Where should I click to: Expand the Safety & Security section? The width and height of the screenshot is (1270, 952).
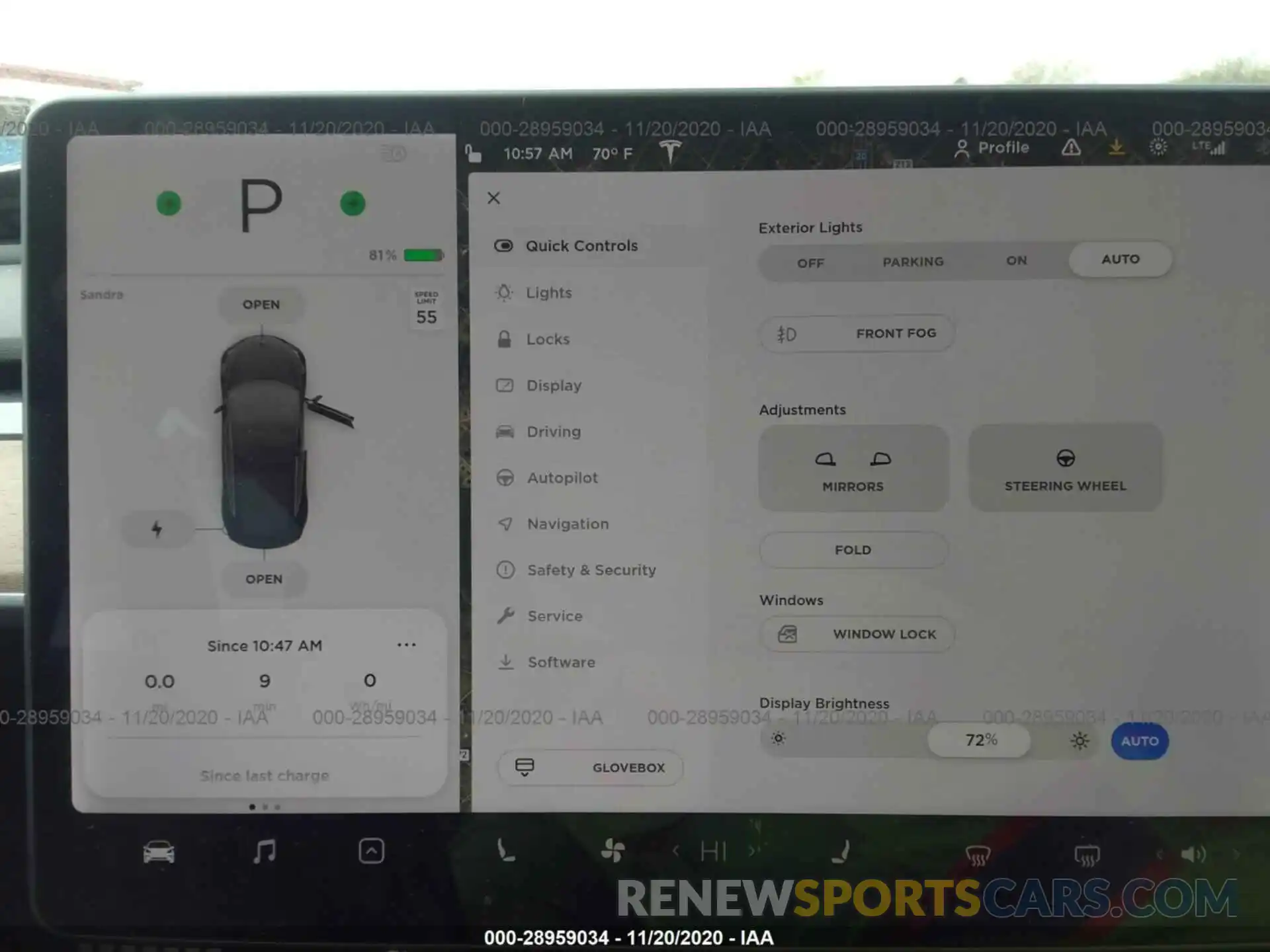click(x=590, y=569)
